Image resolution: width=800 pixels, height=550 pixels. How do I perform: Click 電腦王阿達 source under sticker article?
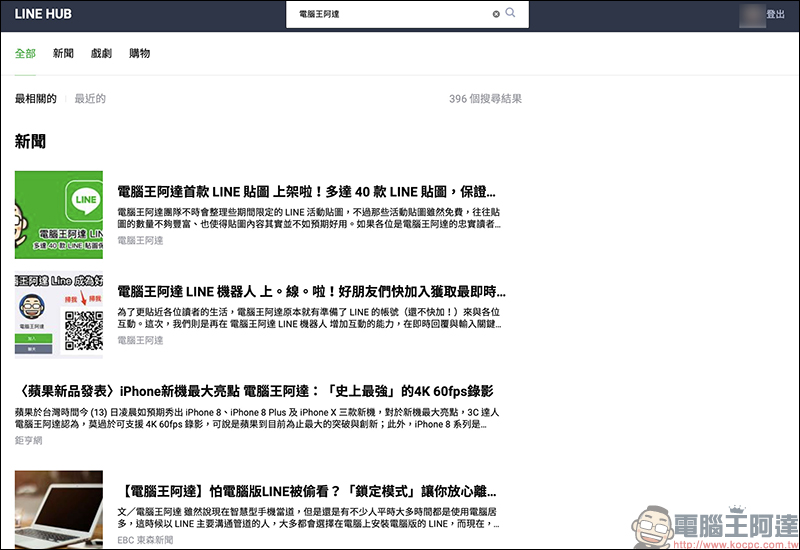click(140, 240)
